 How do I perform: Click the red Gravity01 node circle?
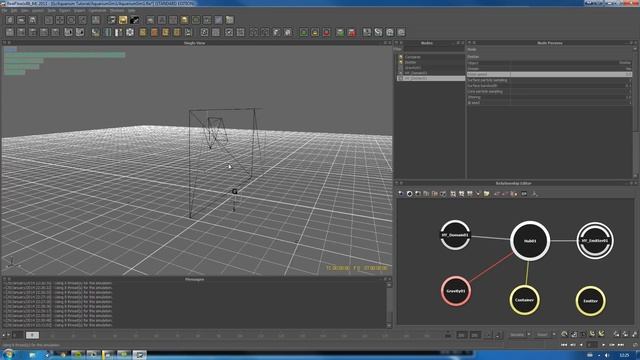point(456,291)
